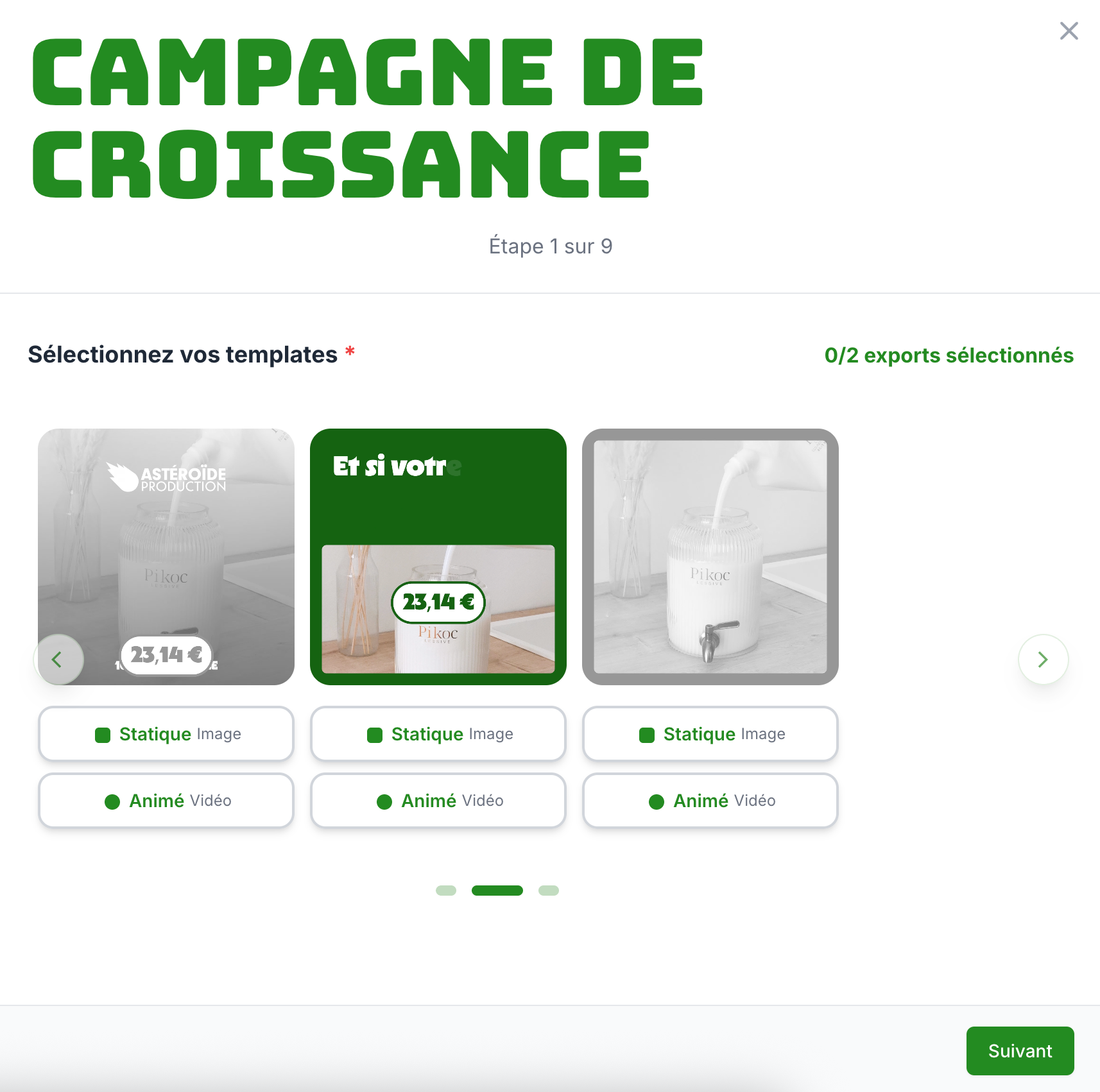Click the Suivant button
The image size is (1100, 1092).
[1020, 1050]
